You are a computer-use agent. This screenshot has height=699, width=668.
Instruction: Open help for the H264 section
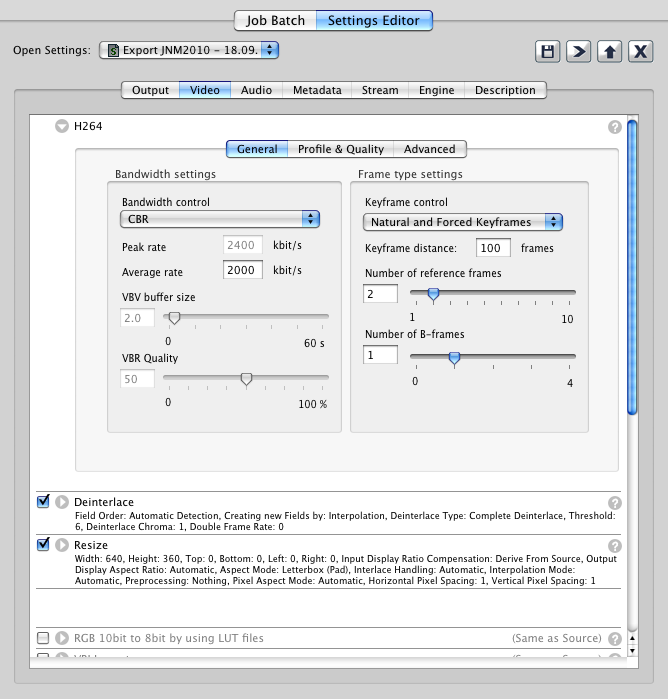pos(614,127)
